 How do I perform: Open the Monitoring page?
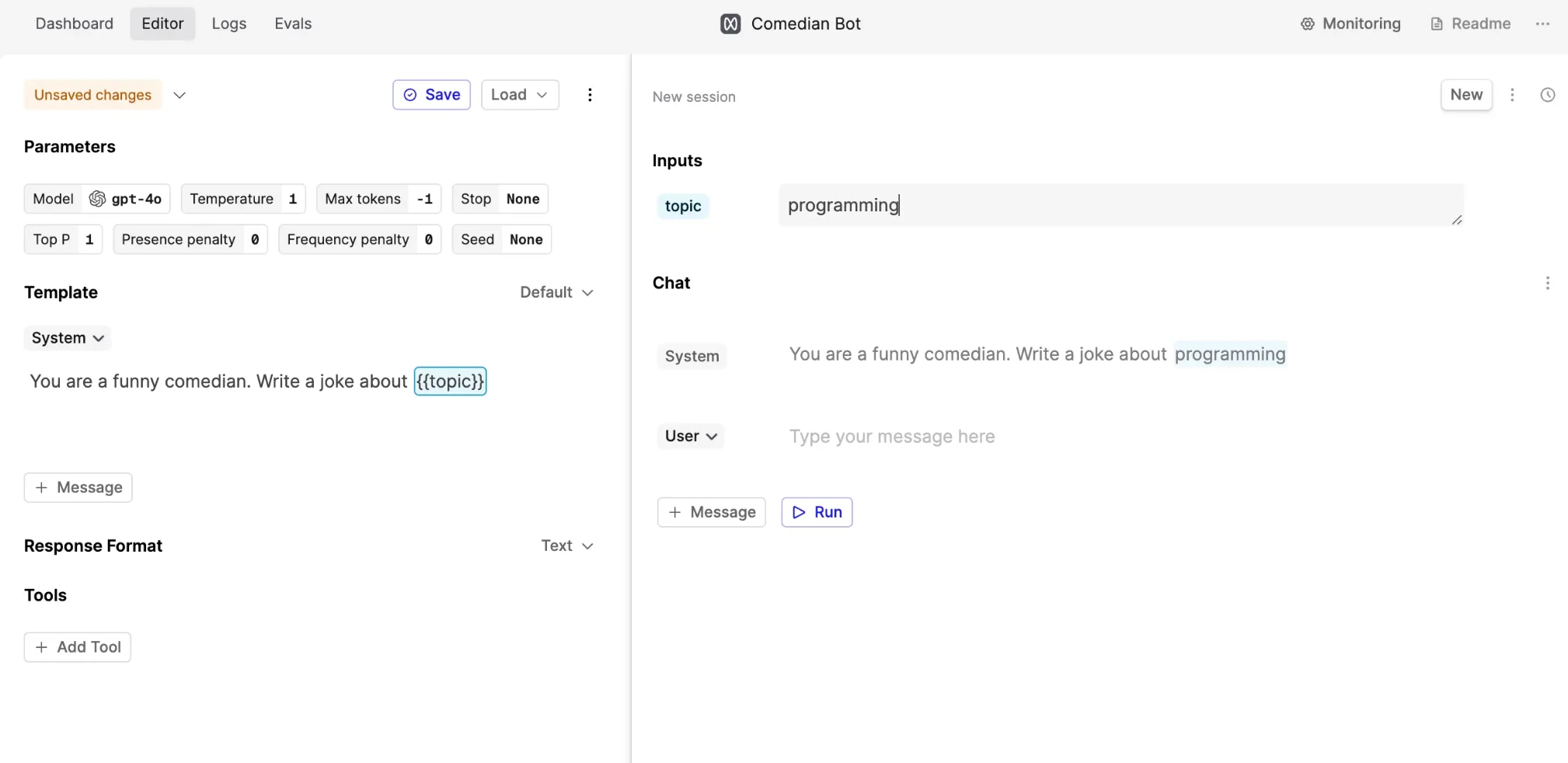[1350, 24]
